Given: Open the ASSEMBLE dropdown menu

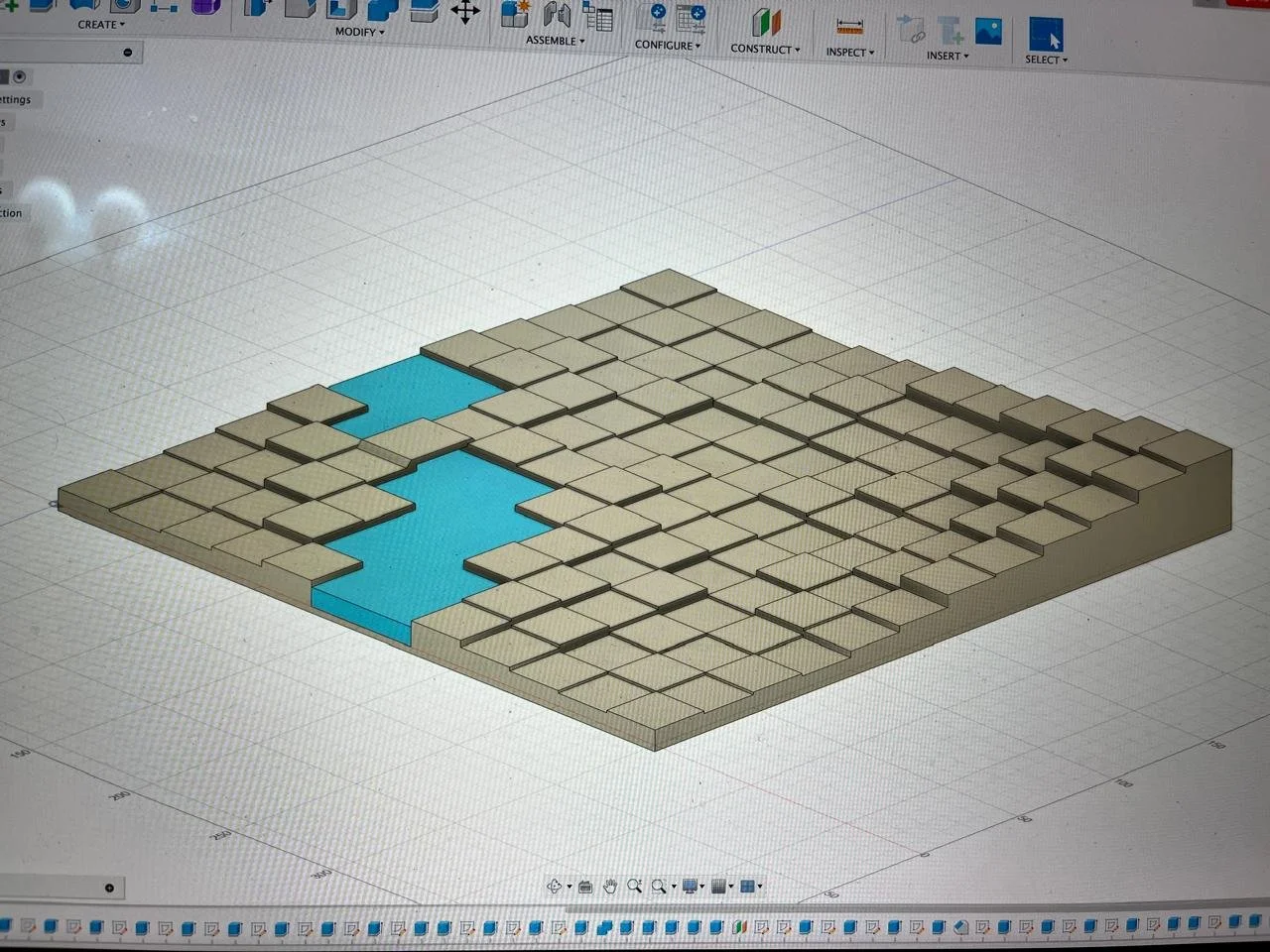Looking at the screenshot, I should pyautogui.click(x=555, y=41).
